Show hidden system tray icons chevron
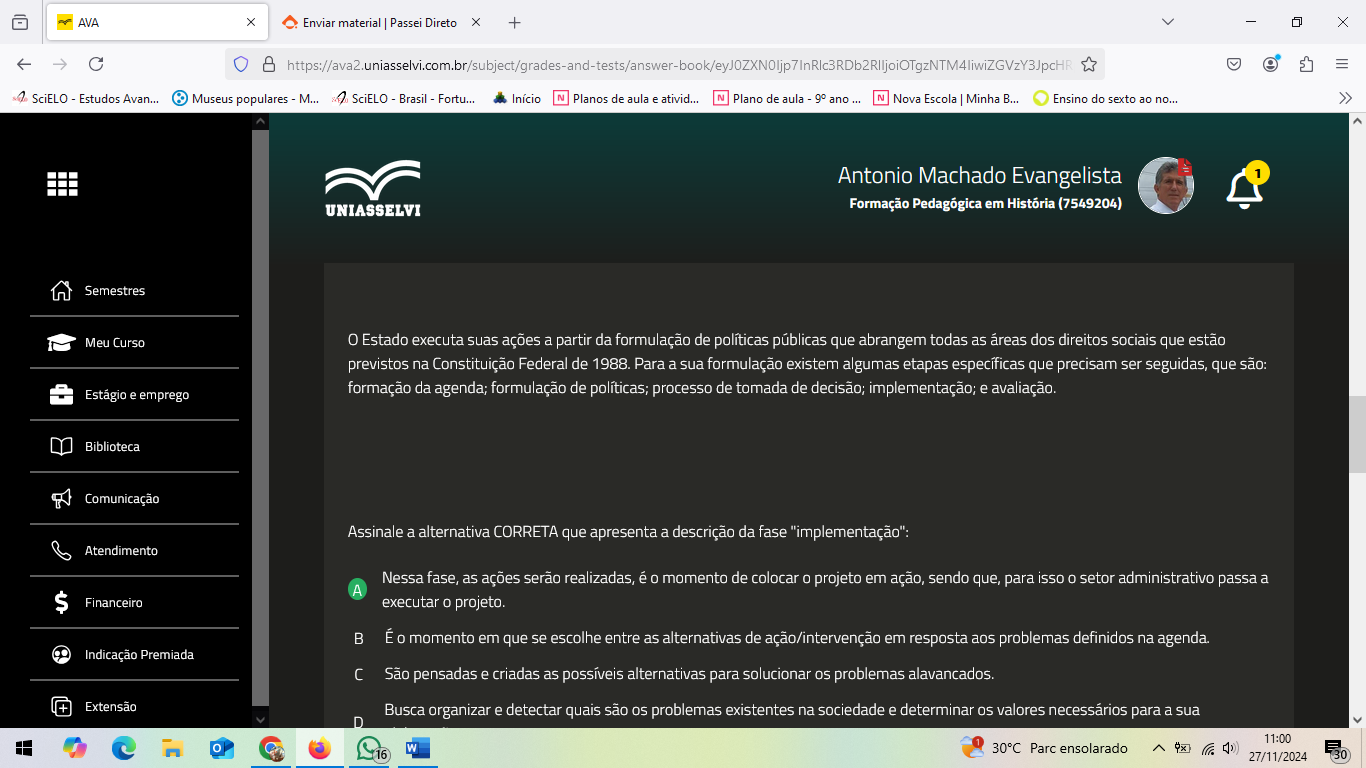This screenshot has height=768, width=1366. click(x=1158, y=748)
